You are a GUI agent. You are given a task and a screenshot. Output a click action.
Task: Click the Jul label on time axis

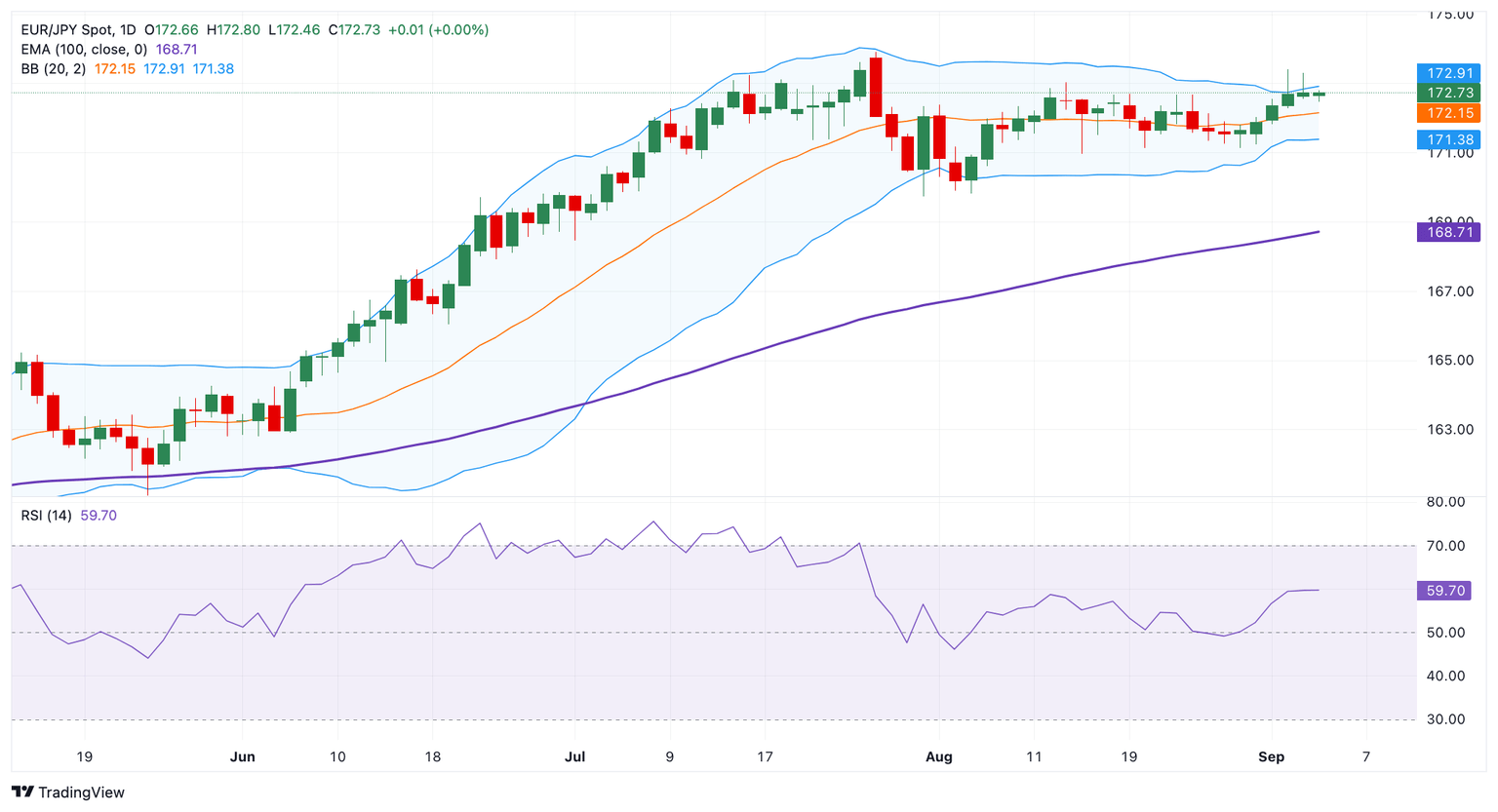click(574, 757)
